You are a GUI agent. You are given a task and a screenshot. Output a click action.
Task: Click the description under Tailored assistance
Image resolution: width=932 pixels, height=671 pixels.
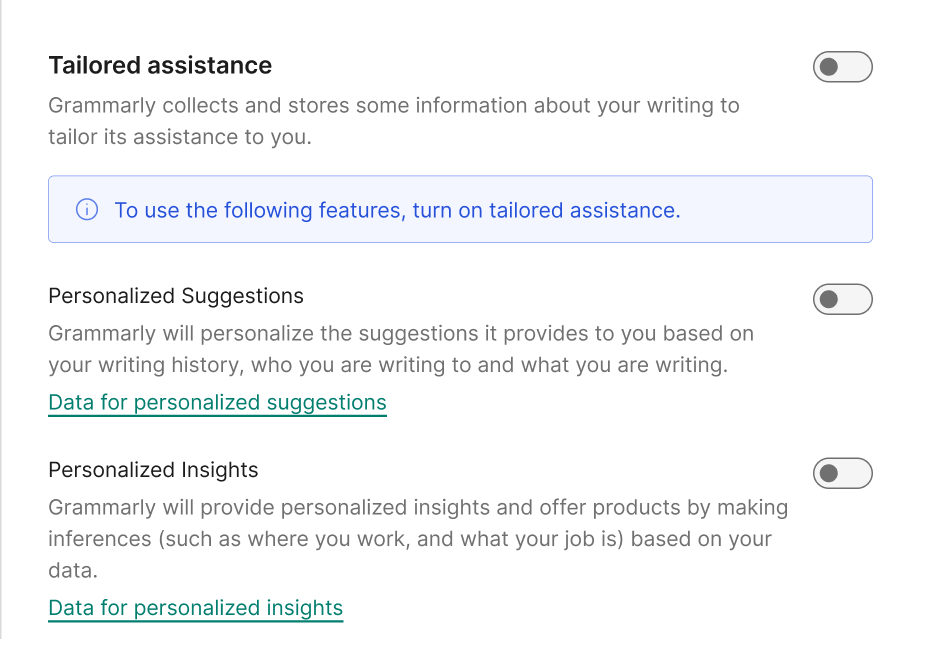click(x=394, y=120)
